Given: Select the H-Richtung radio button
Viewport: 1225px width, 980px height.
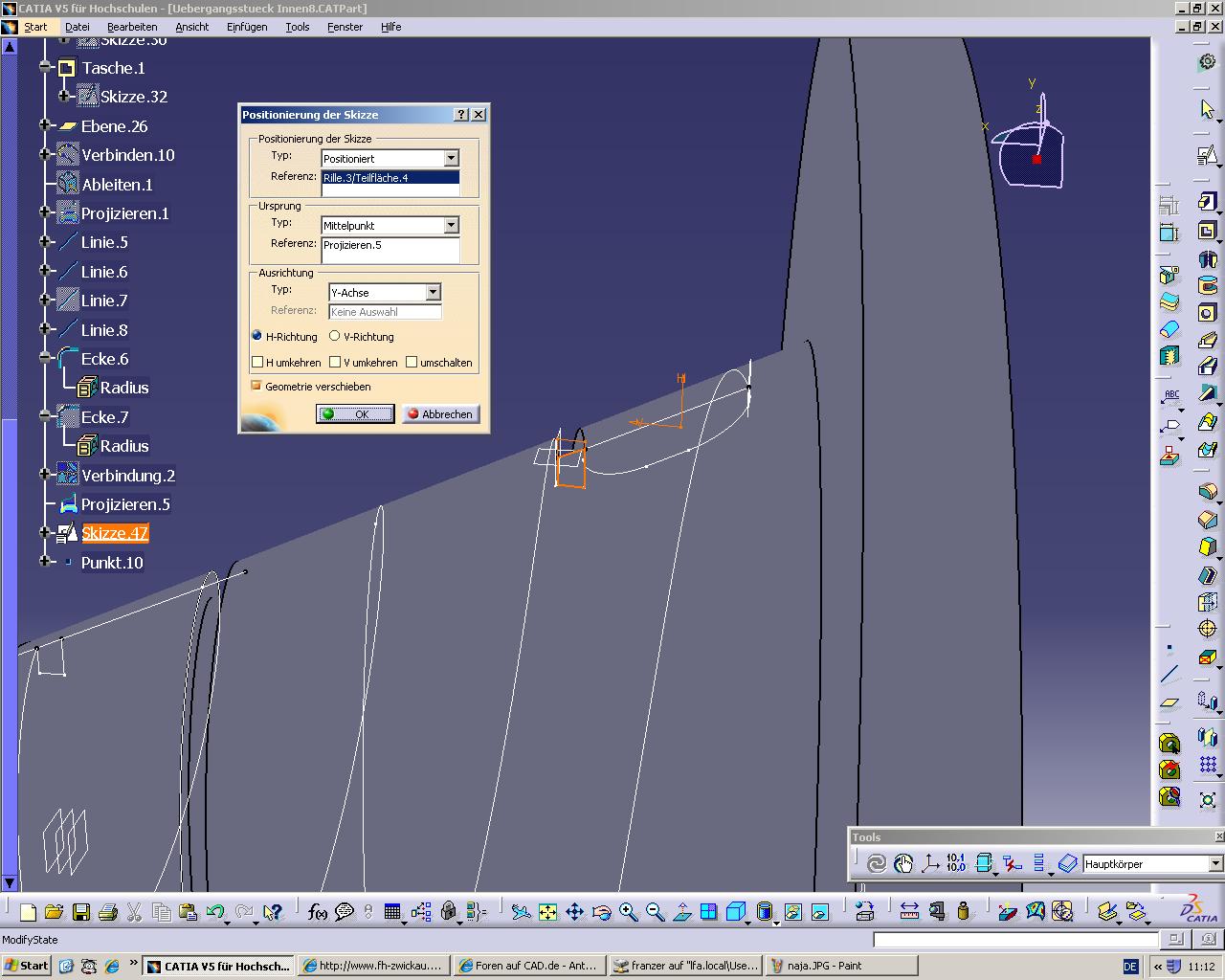Looking at the screenshot, I should [x=256, y=336].
